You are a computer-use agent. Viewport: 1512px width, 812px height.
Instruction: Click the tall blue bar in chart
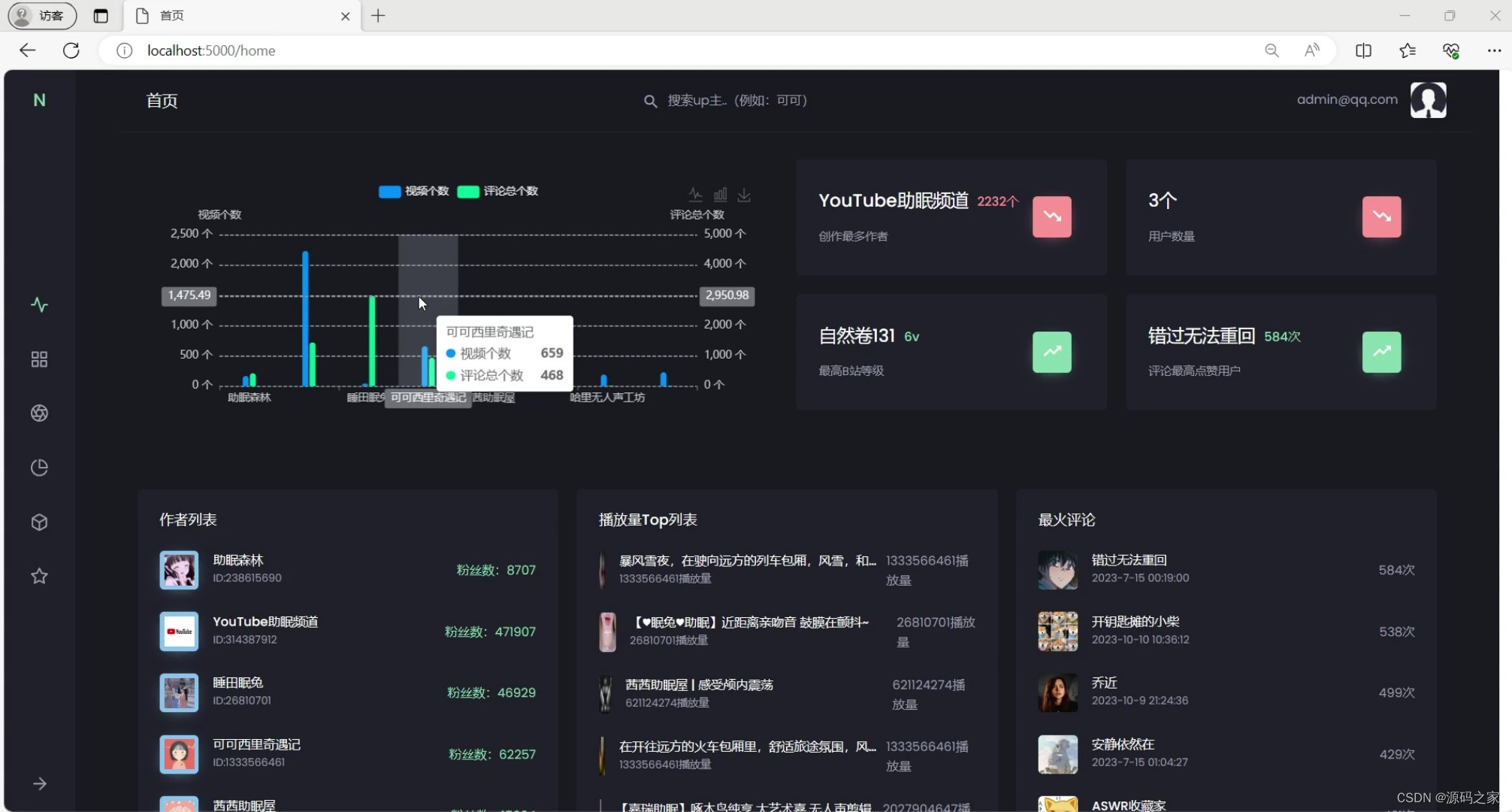(305, 319)
